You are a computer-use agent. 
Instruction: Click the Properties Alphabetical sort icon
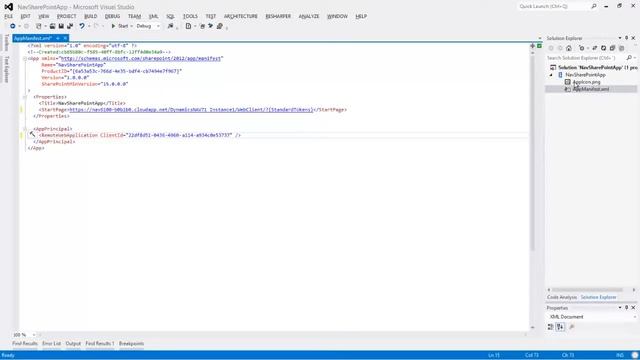pos(560,327)
